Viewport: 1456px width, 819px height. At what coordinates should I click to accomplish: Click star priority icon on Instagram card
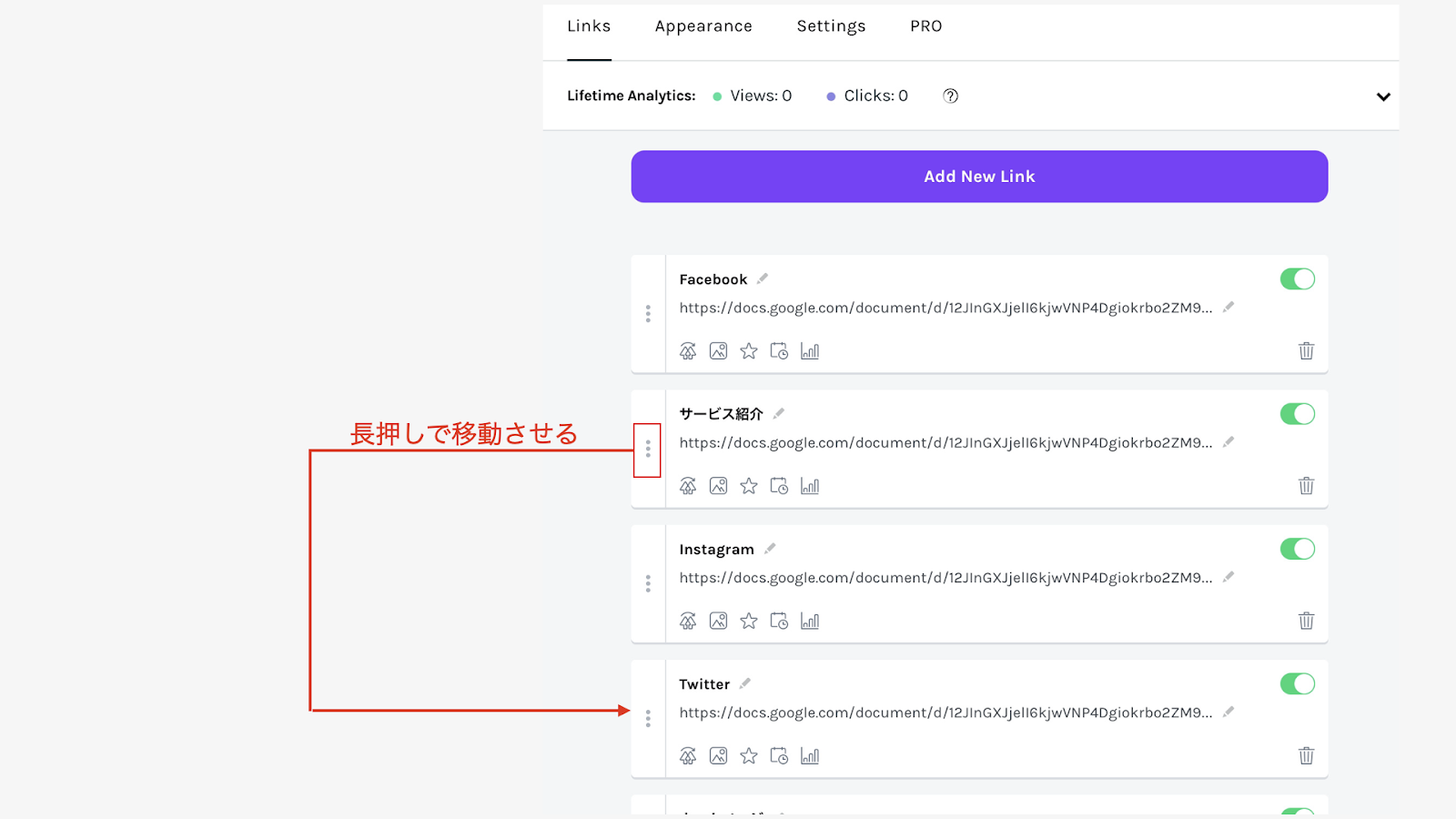click(749, 621)
